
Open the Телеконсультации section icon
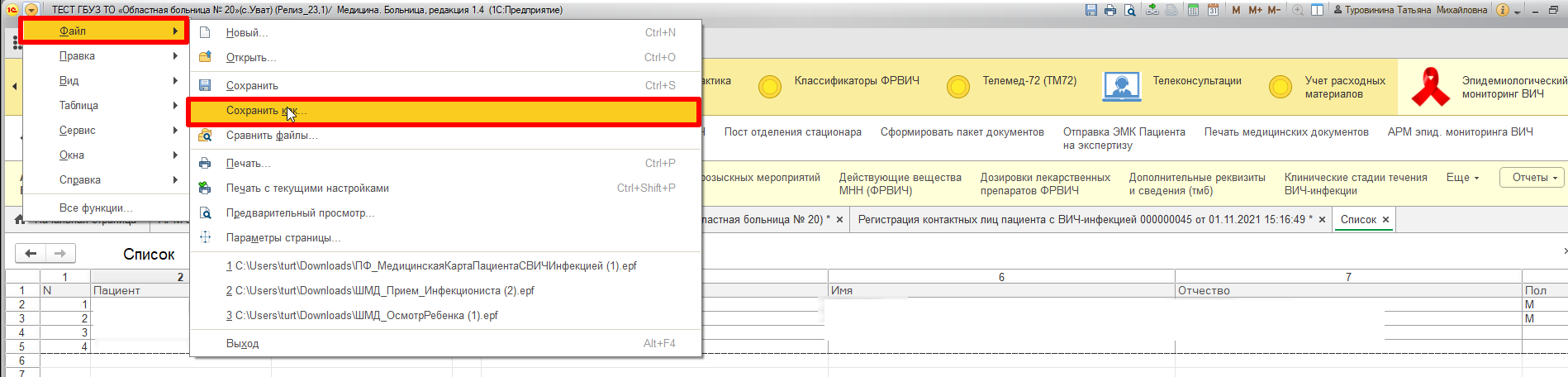[x=1121, y=85]
